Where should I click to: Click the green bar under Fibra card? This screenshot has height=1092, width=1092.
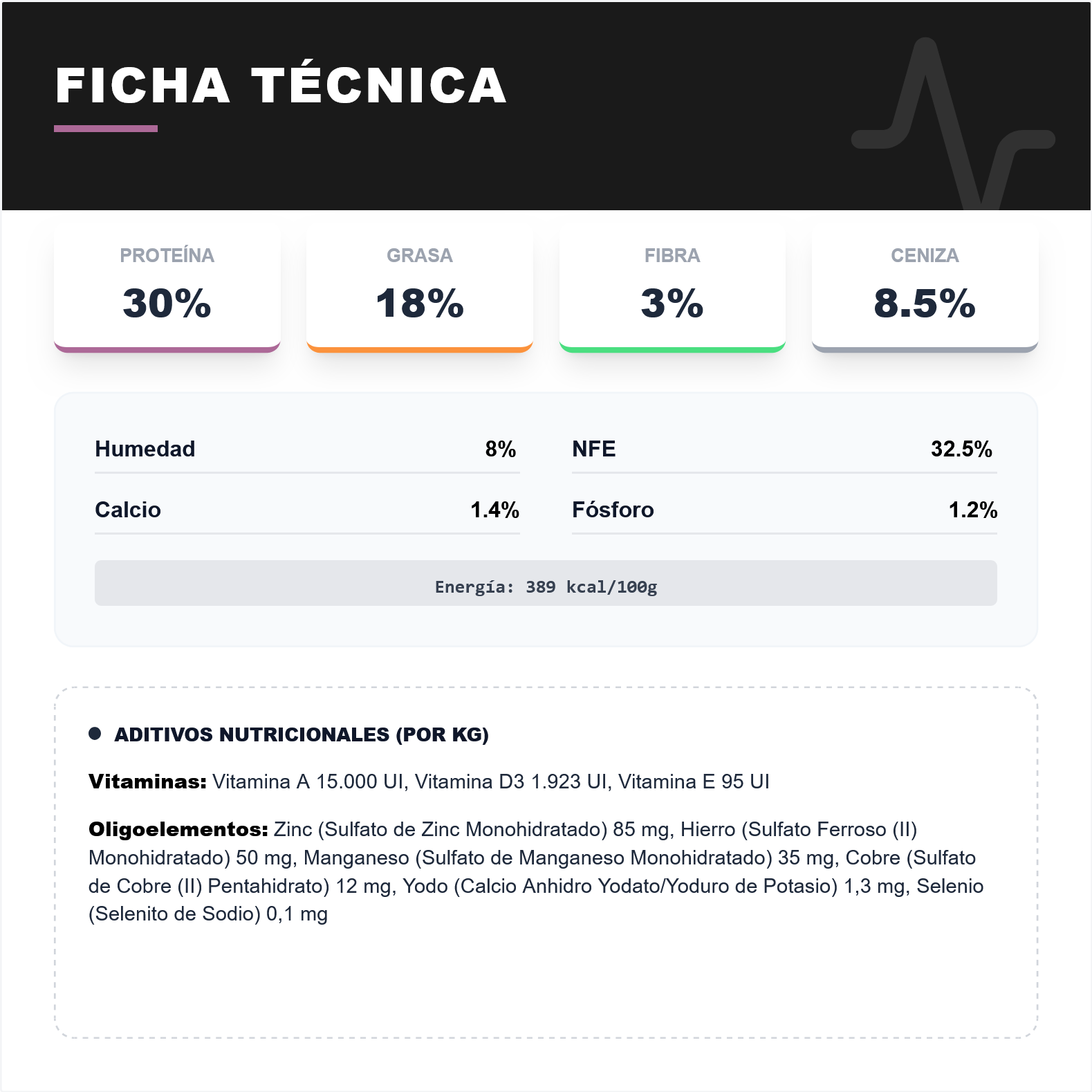672,349
